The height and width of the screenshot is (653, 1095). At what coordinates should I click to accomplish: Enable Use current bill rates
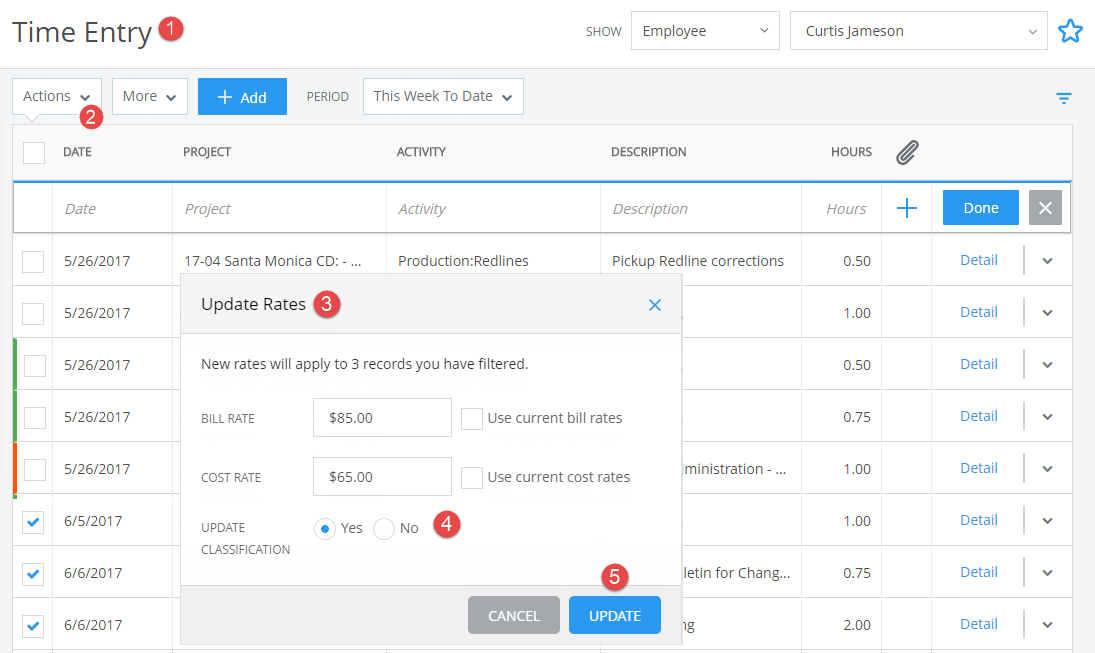[472, 418]
